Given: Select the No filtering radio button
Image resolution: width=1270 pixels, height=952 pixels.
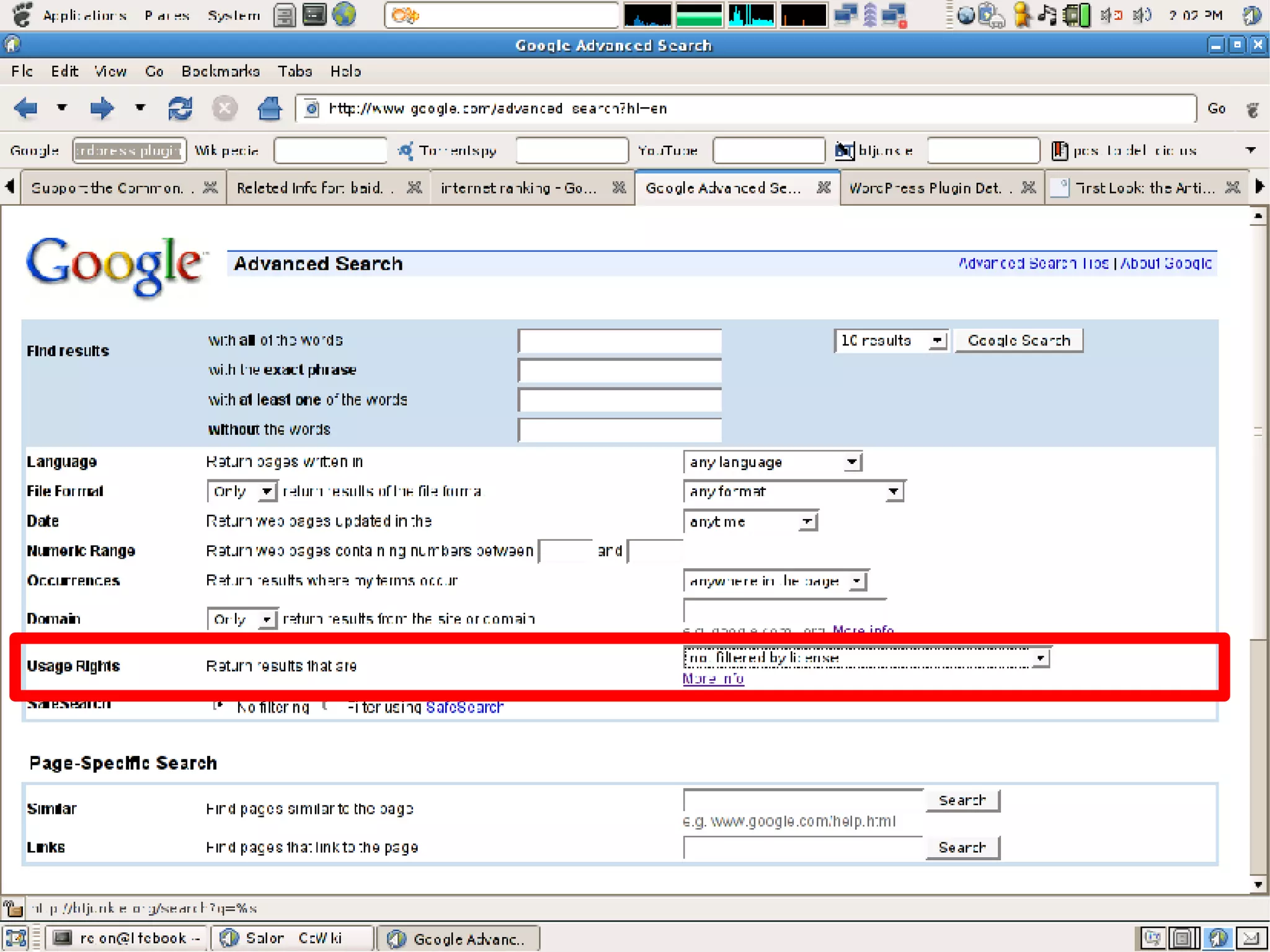Looking at the screenshot, I should pyautogui.click(x=218, y=706).
